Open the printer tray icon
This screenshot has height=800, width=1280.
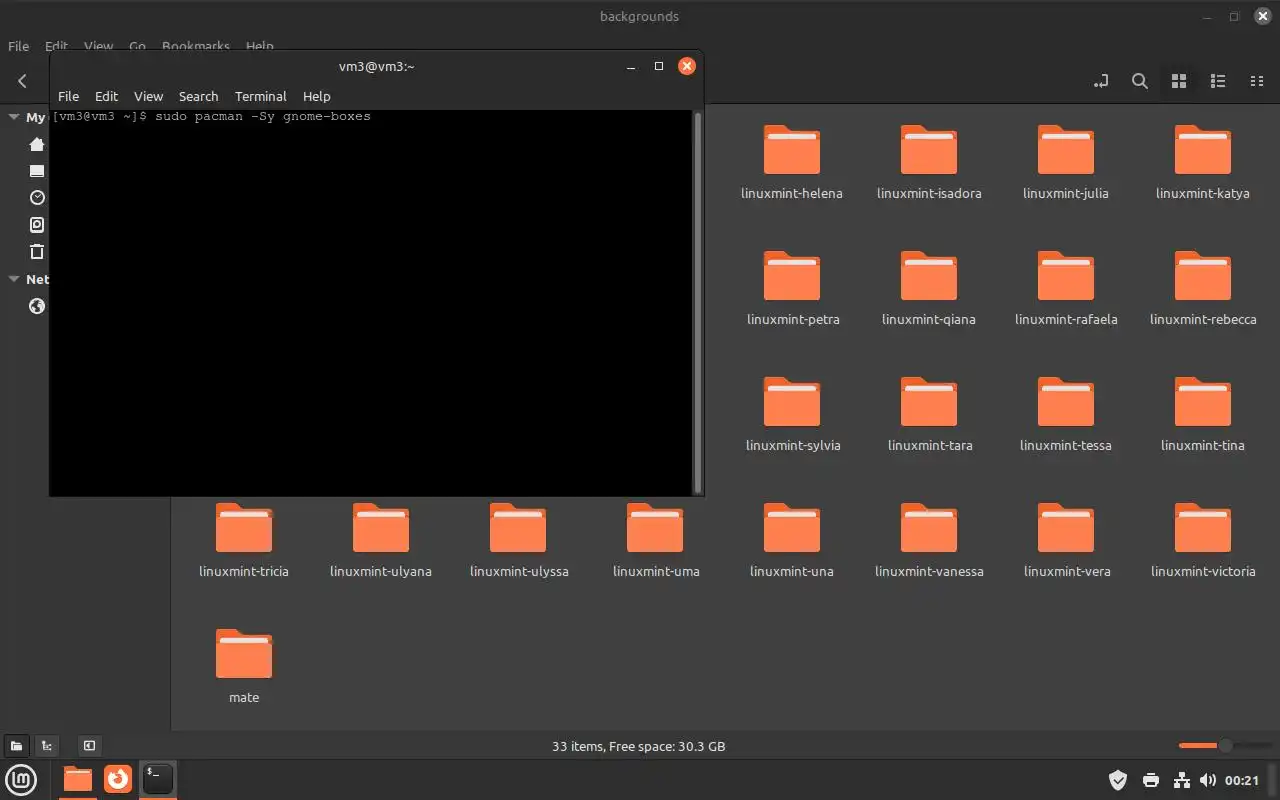tap(1151, 780)
